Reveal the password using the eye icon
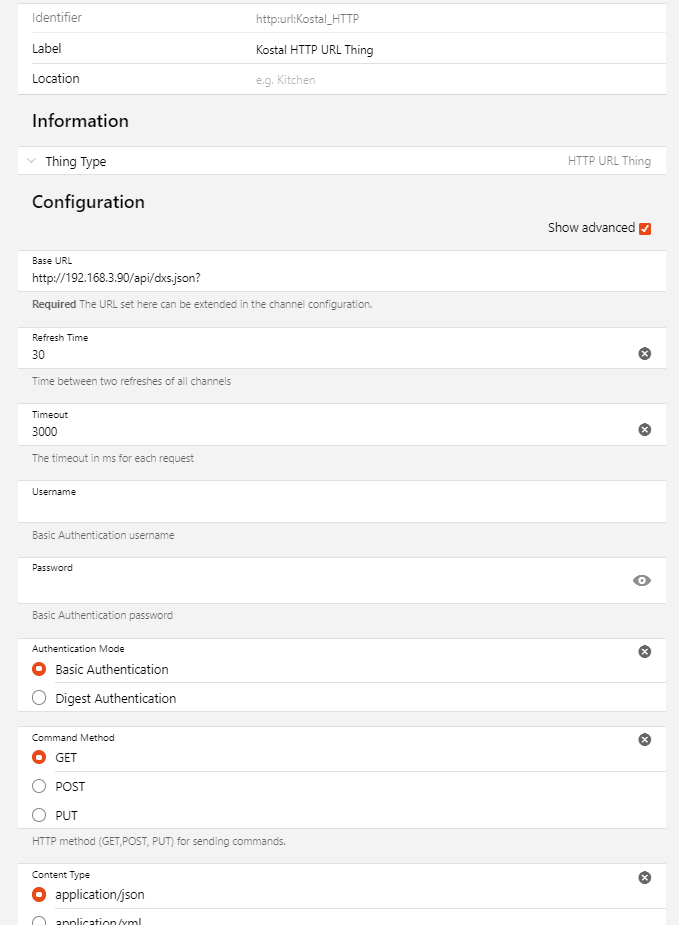 [642, 580]
